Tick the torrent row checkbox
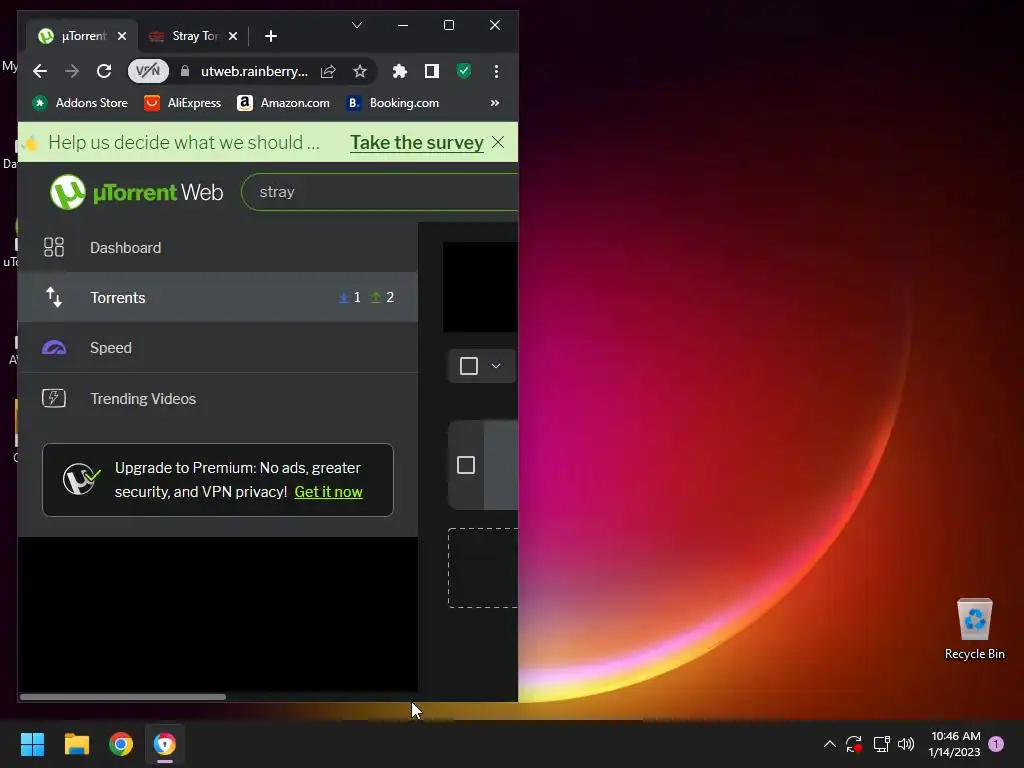This screenshot has width=1024, height=768. [x=466, y=465]
